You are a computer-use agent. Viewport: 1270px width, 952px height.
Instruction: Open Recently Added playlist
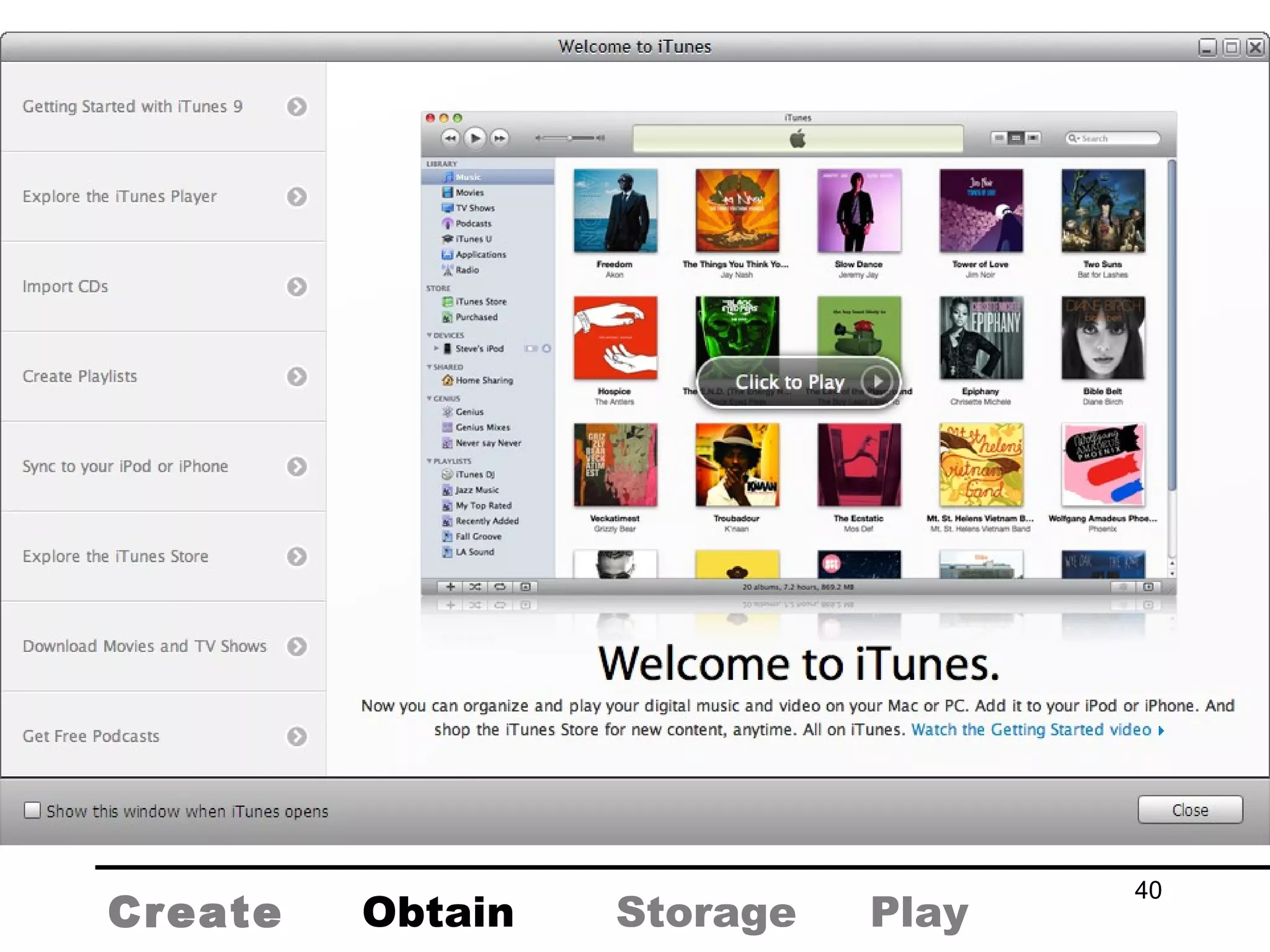coord(487,521)
